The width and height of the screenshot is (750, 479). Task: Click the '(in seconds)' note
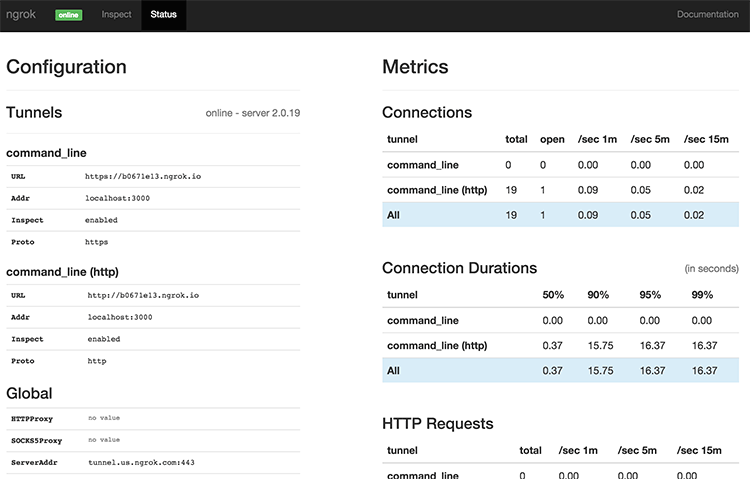tap(712, 268)
